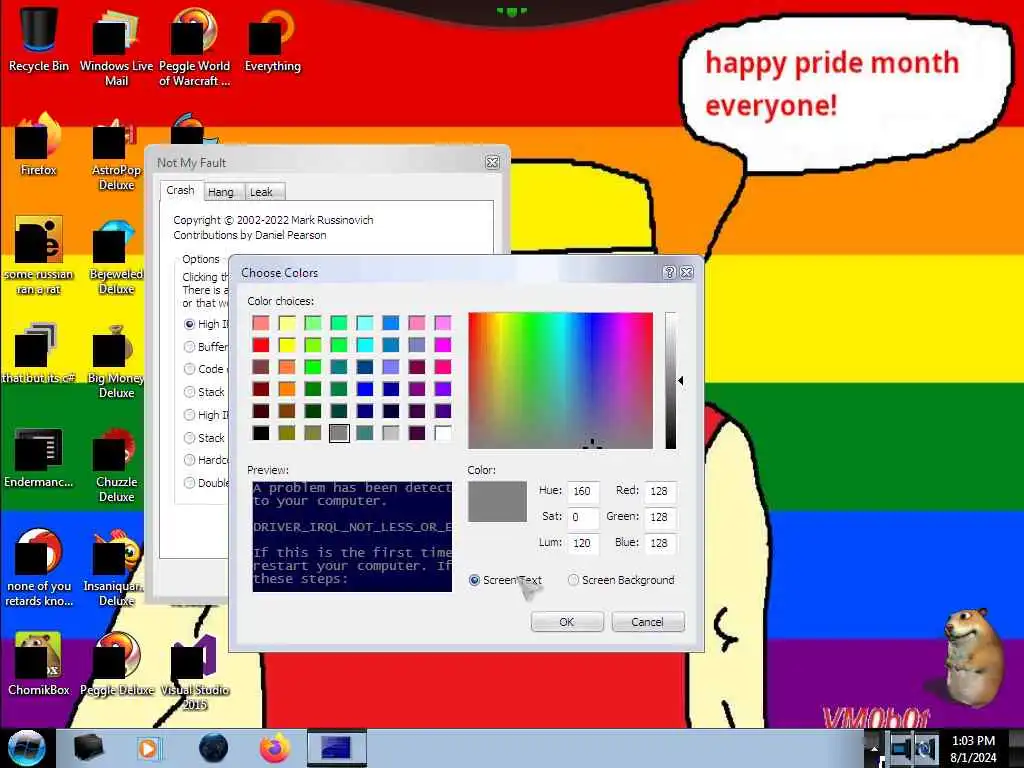Open the Visual Studio 2015 desktop icon

[195, 671]
